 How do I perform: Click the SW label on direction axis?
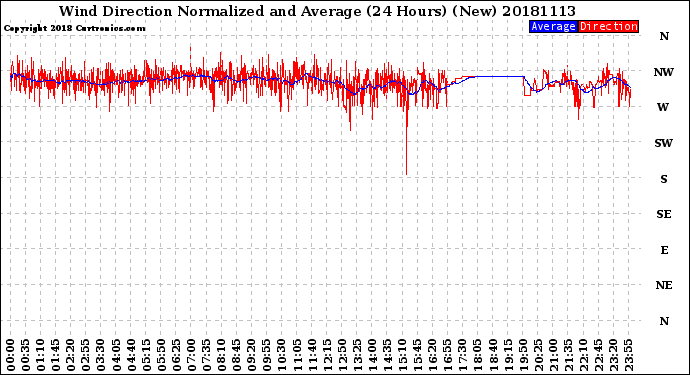pyautogui.click(x=664, y=143)
